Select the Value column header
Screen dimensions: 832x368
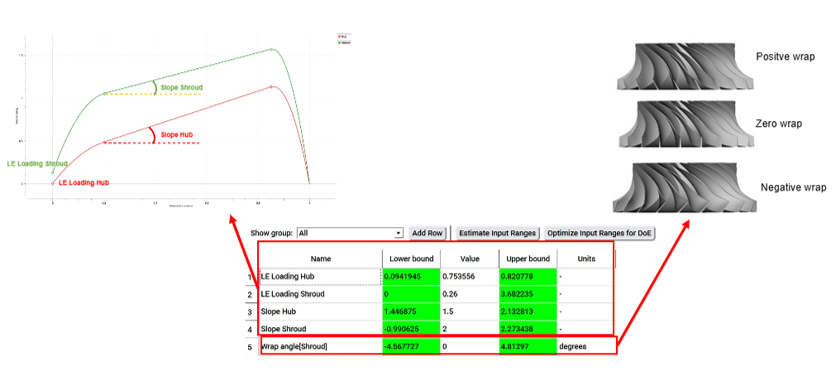(470, 259)
